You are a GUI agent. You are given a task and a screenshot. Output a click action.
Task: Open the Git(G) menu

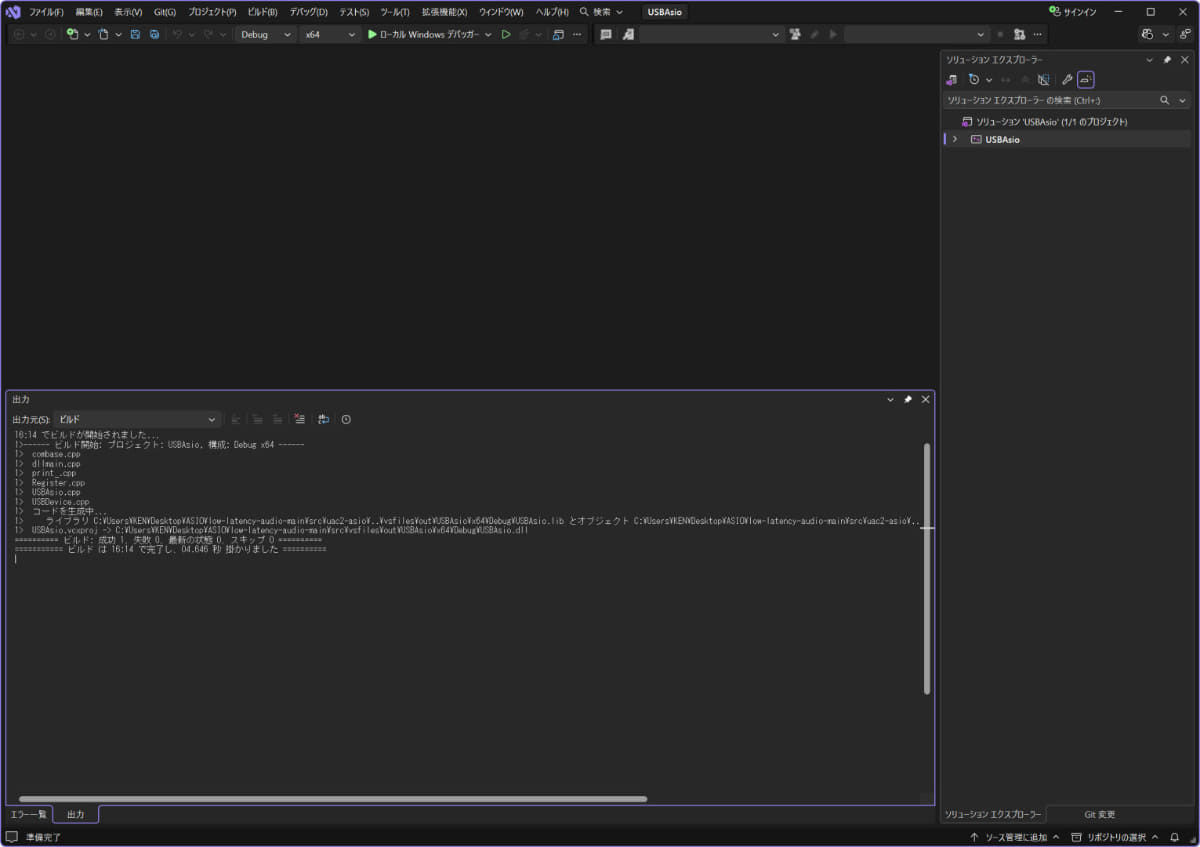[x=165, y=12]
